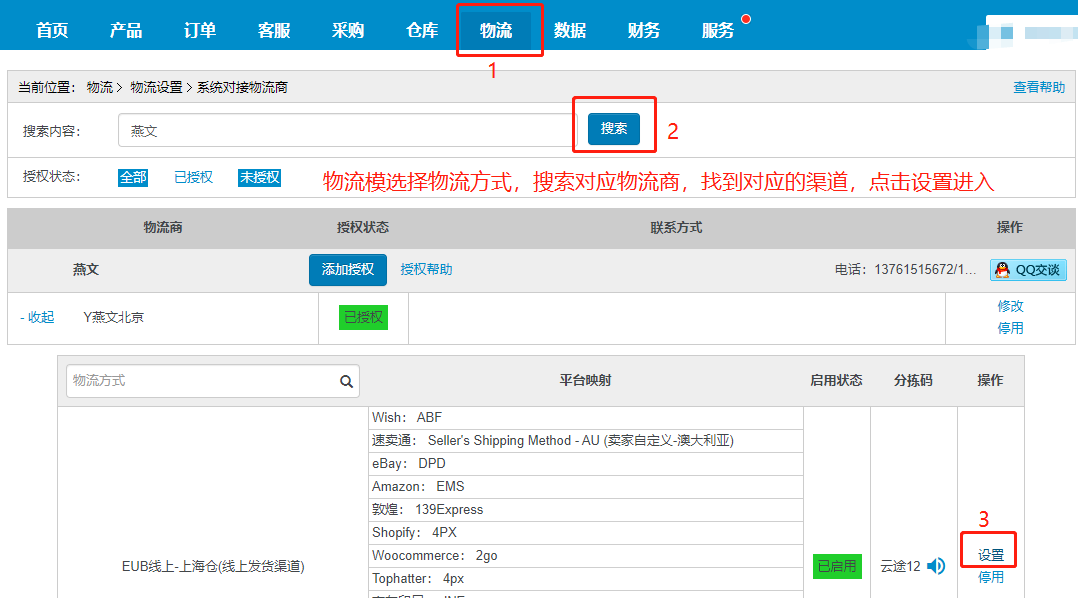Filter authorization status by 已授权
The image size is (1078, 598).
pyautogui.click(x=193, y=177)
